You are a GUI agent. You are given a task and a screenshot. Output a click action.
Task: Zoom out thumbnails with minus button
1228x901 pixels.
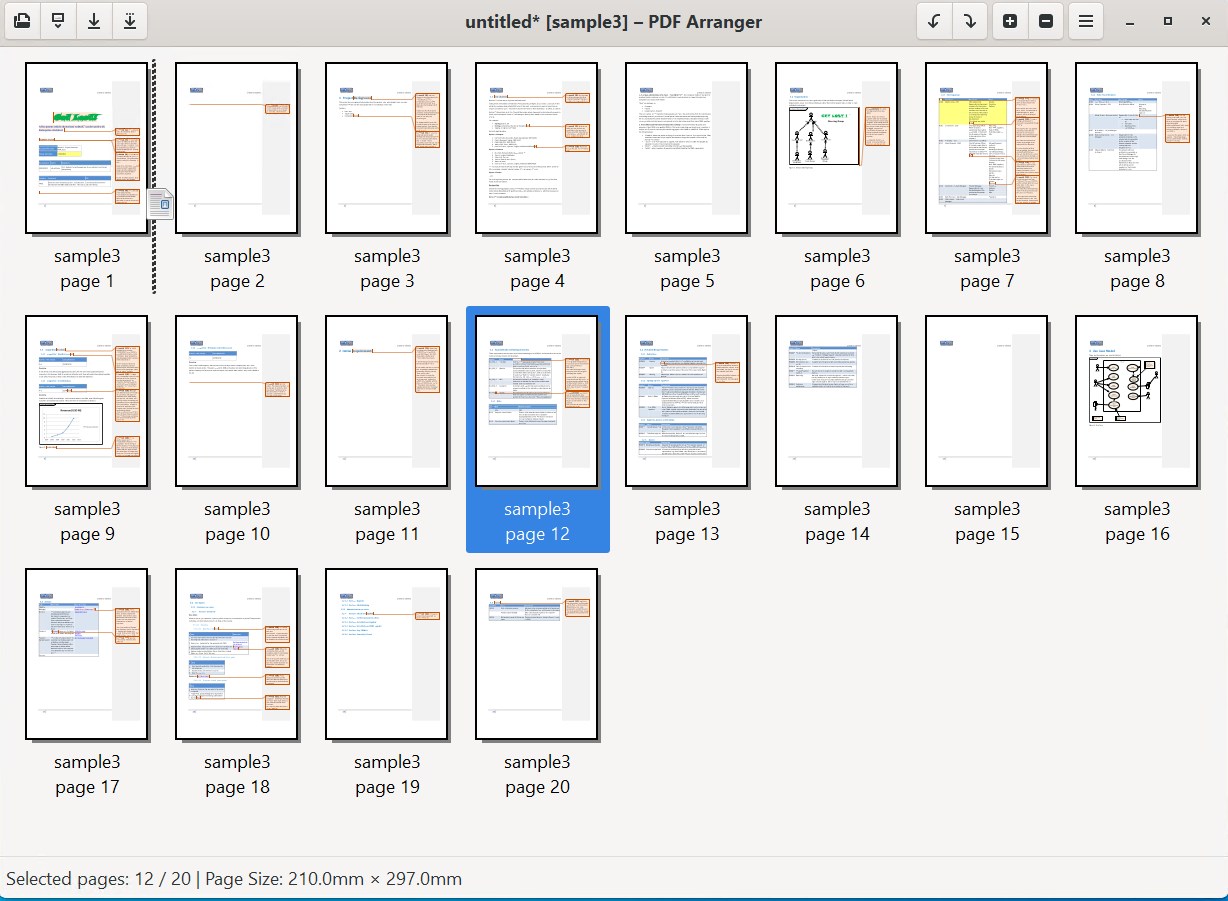(1046, 21)
